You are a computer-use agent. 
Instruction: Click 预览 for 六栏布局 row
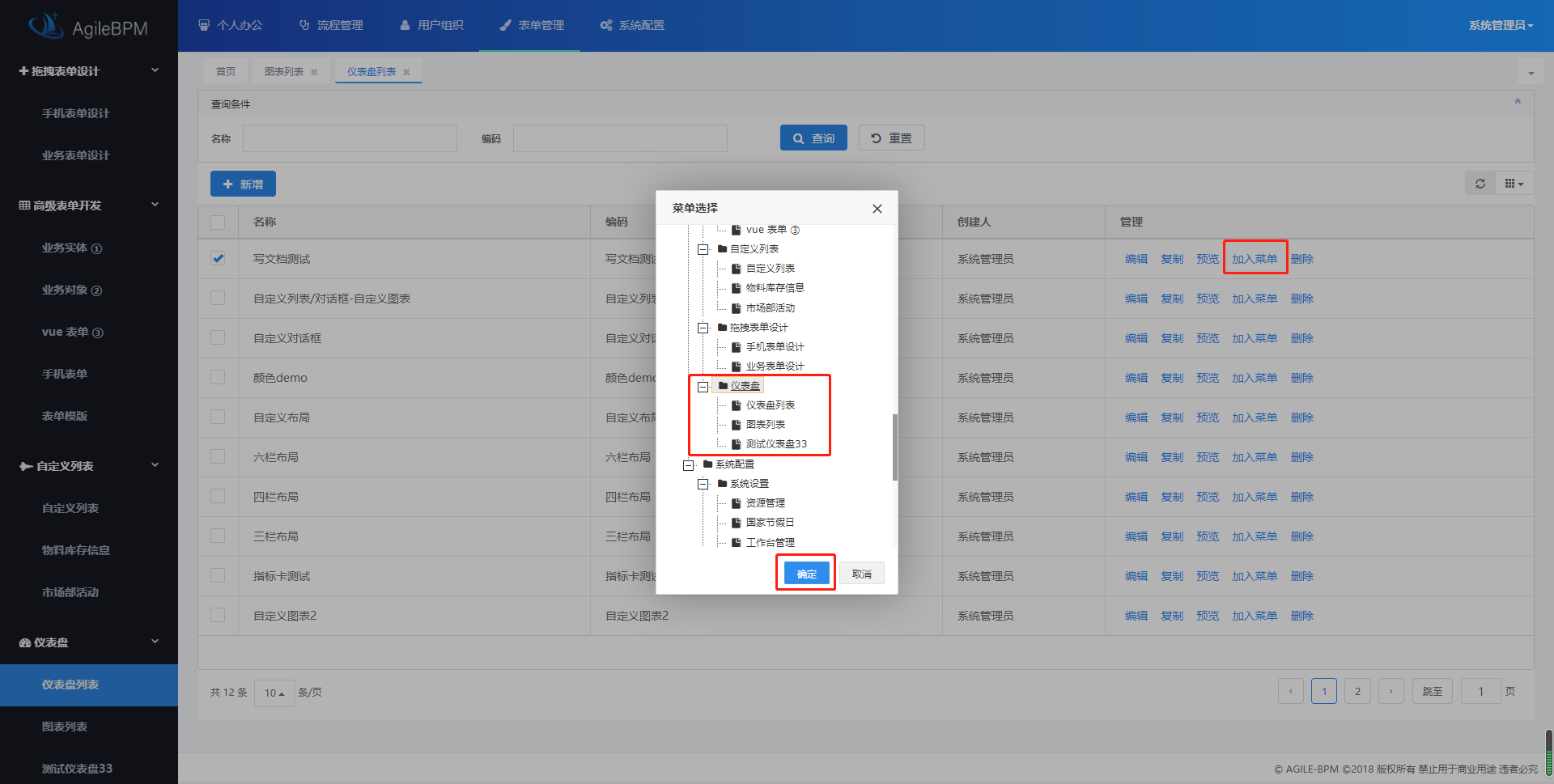pos(1207,457)
